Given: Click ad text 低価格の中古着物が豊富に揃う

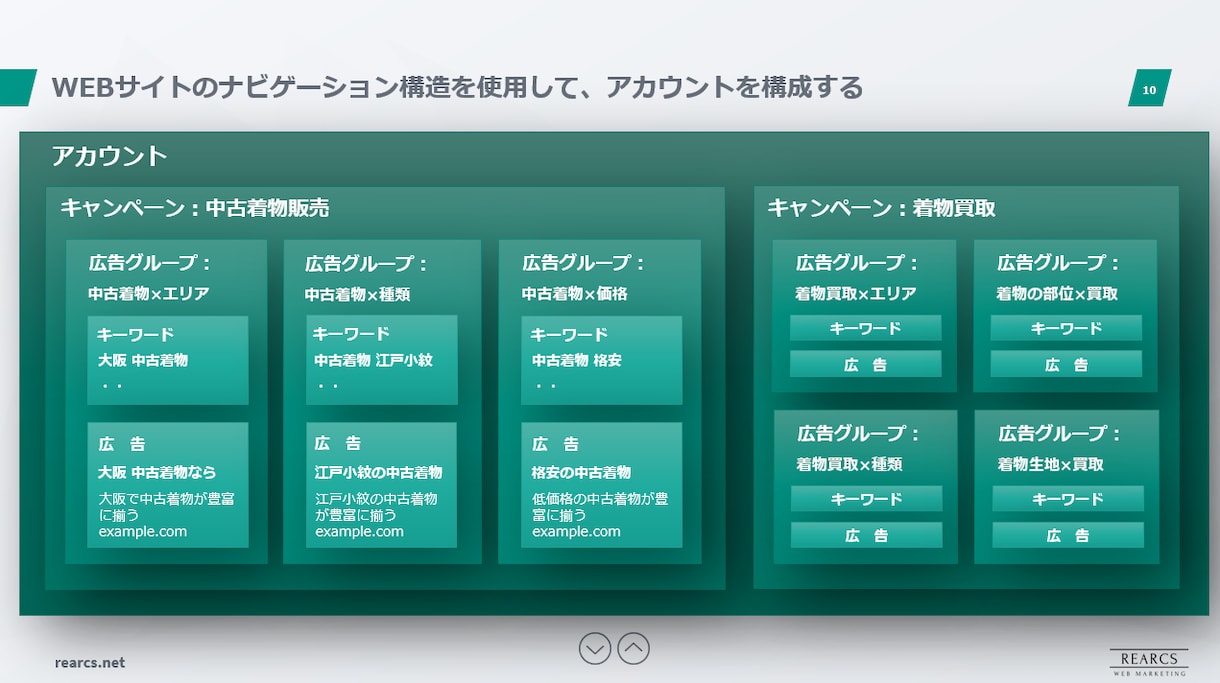Looking at the screenshot, I should pos(600,506).
